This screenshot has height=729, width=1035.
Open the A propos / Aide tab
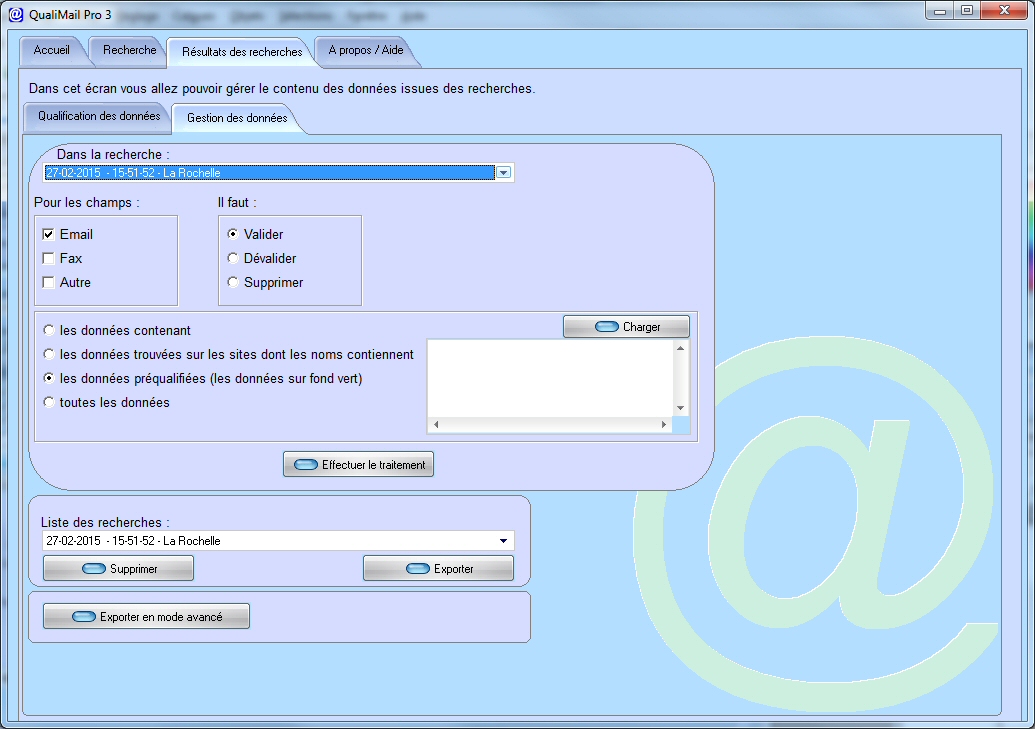click(366, 50)
